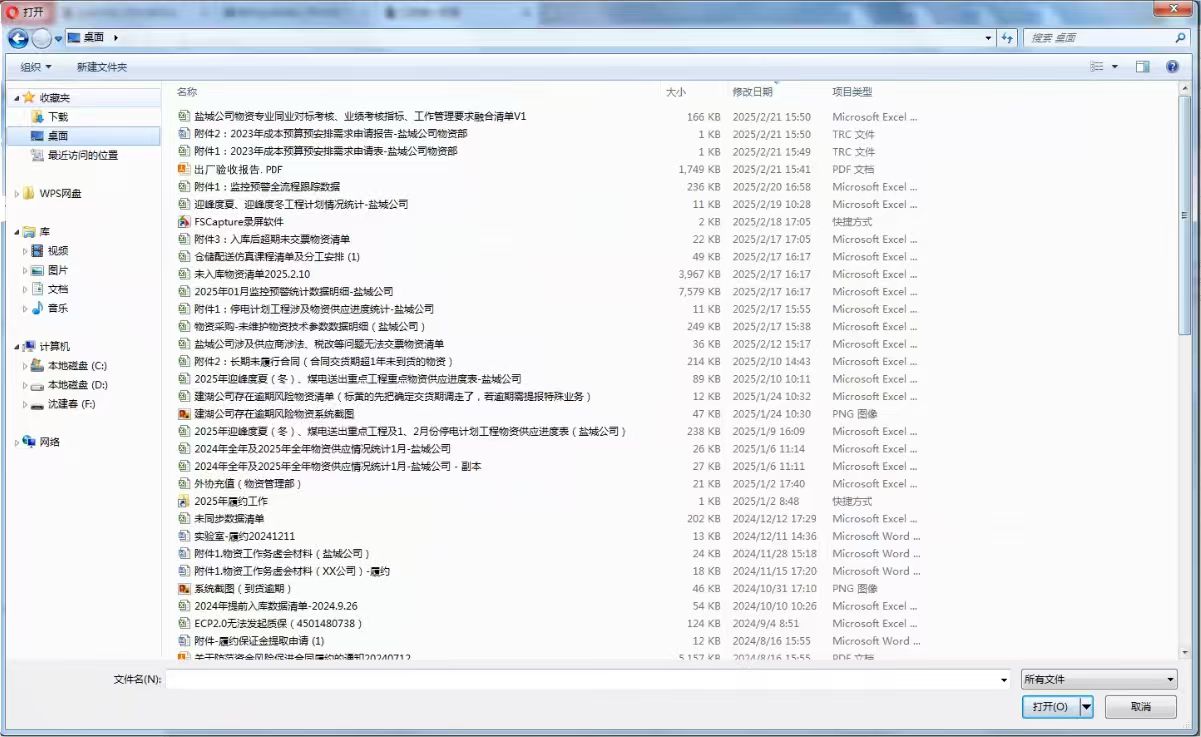Click the help question mark icon
The width and height of the screenshot is (1201, 737).
[1172, 67]
